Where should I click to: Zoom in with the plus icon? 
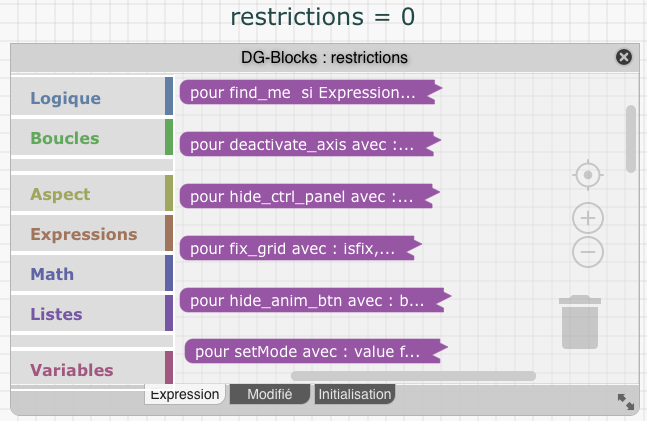pos(588,217)
